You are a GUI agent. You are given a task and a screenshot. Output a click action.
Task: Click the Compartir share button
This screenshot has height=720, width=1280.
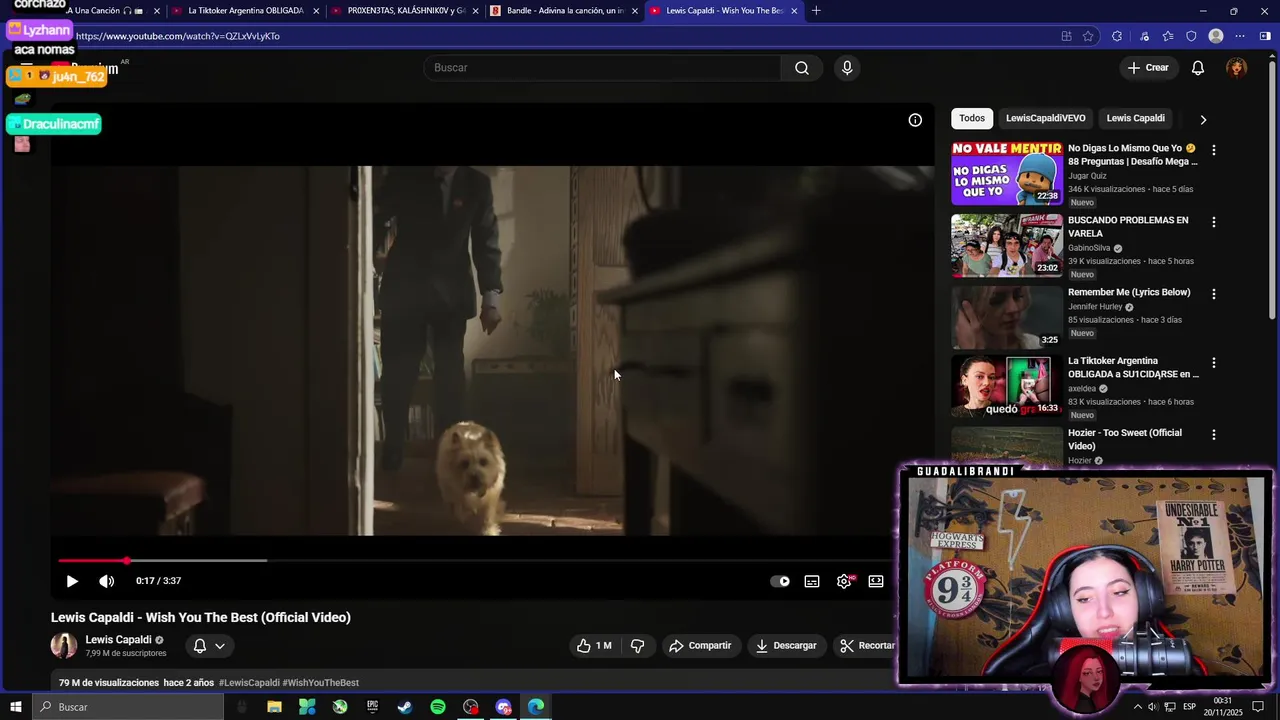point(700,646)
